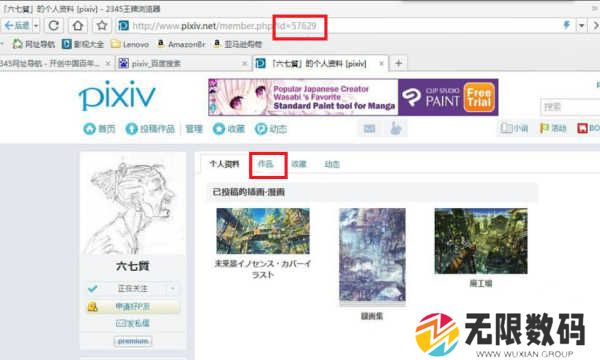
Task: Open the 影视大全 bookmark
Action: point(83,44)
